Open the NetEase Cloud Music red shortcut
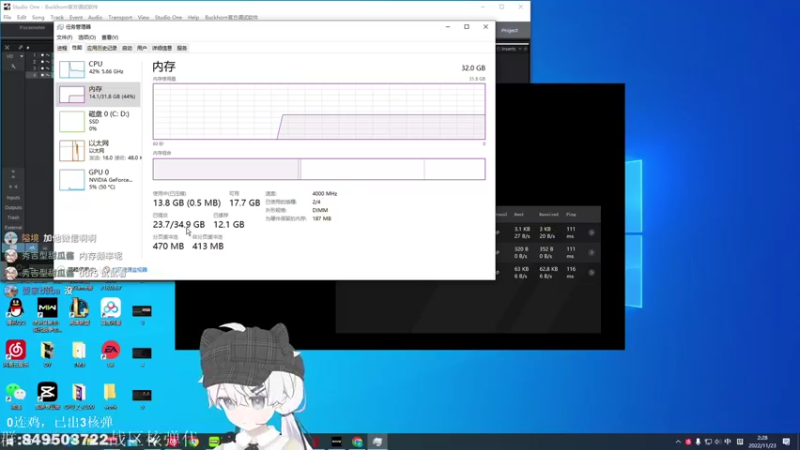This screenshot has width=800, height=450. click(16, 354)
